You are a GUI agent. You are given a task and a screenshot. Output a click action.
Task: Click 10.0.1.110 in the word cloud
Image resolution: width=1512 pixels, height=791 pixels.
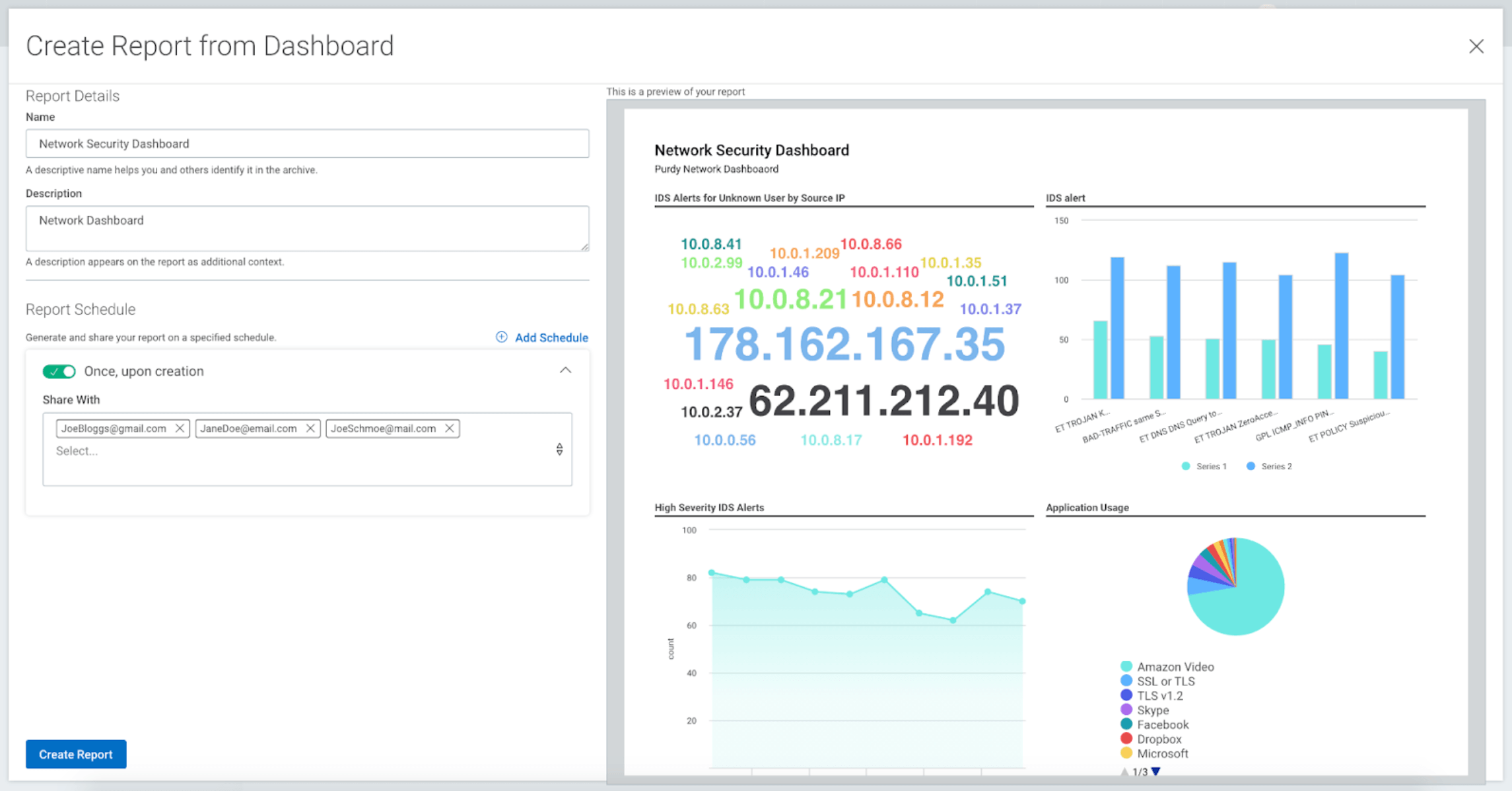(884, 272)
